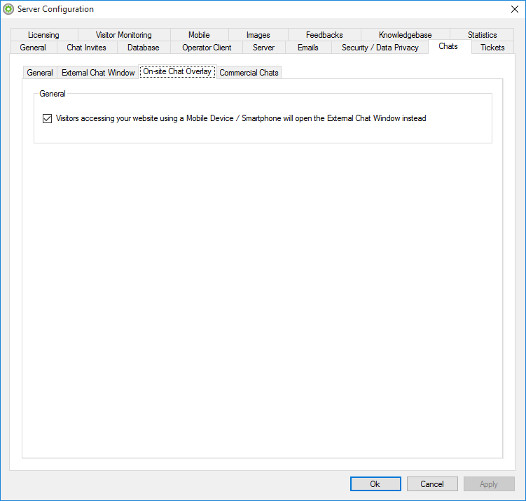Select the Images tab
Image resolution: width=526 pixels, height=501 pixels.
click(x=258, y=35)
